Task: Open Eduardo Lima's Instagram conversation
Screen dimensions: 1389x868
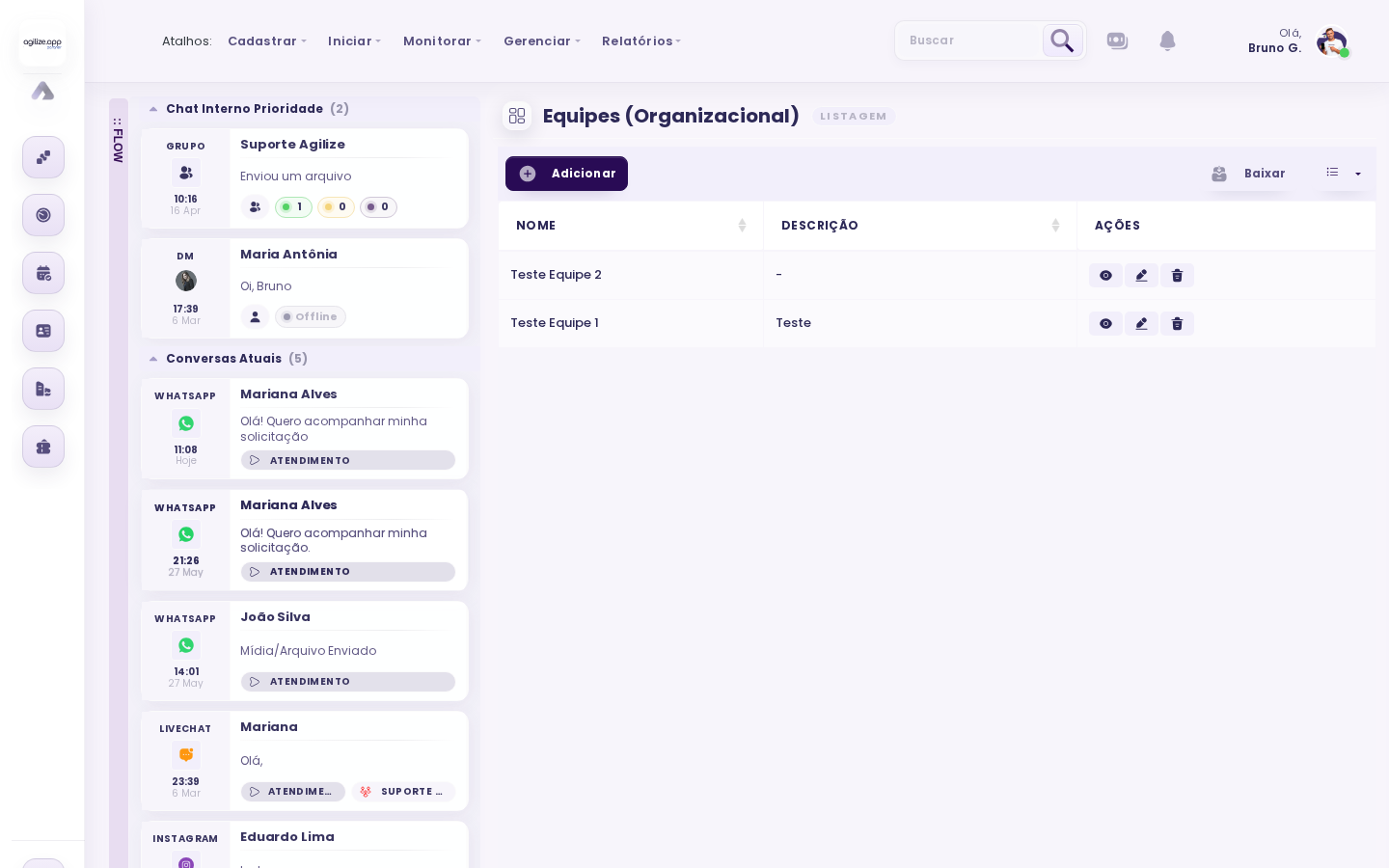Action: click(305, 845)
